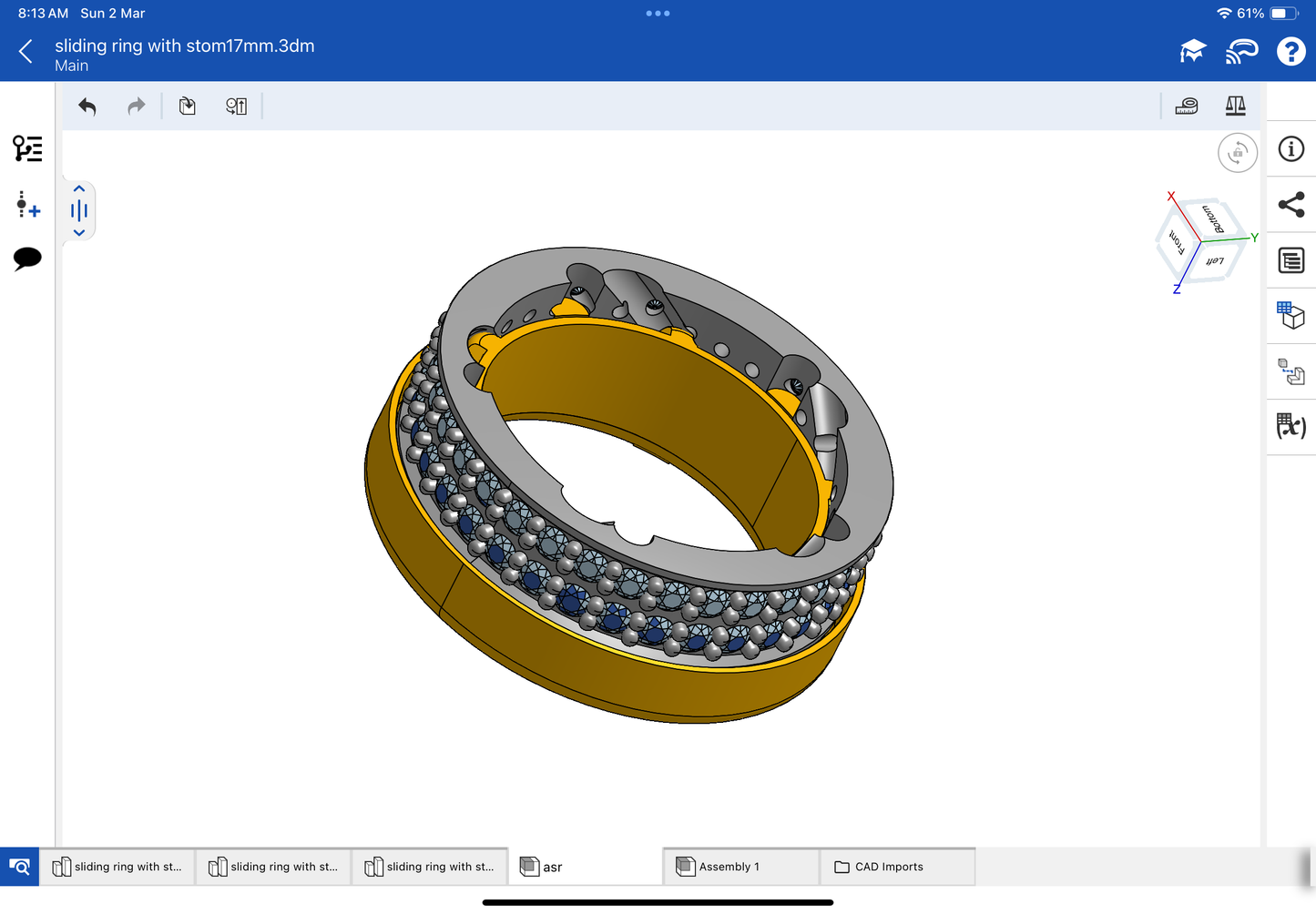Click the Help question mark icon
Screen dimensions: 1316x914
pyautogui.click(x=1290, y=52)
